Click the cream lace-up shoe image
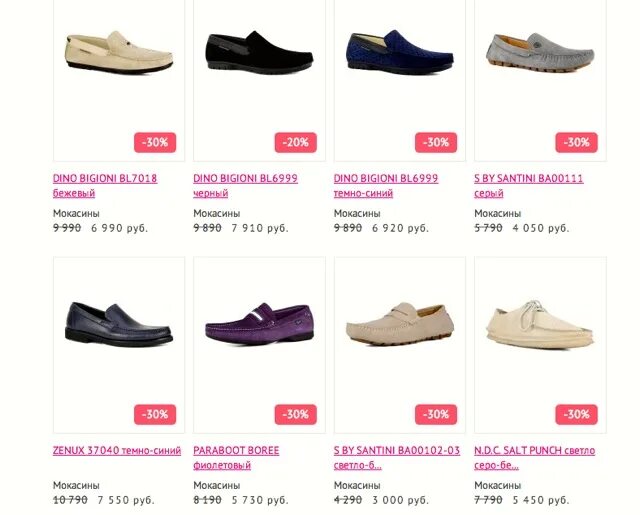Viewport: 640px width, 515px height. (540, 324)
